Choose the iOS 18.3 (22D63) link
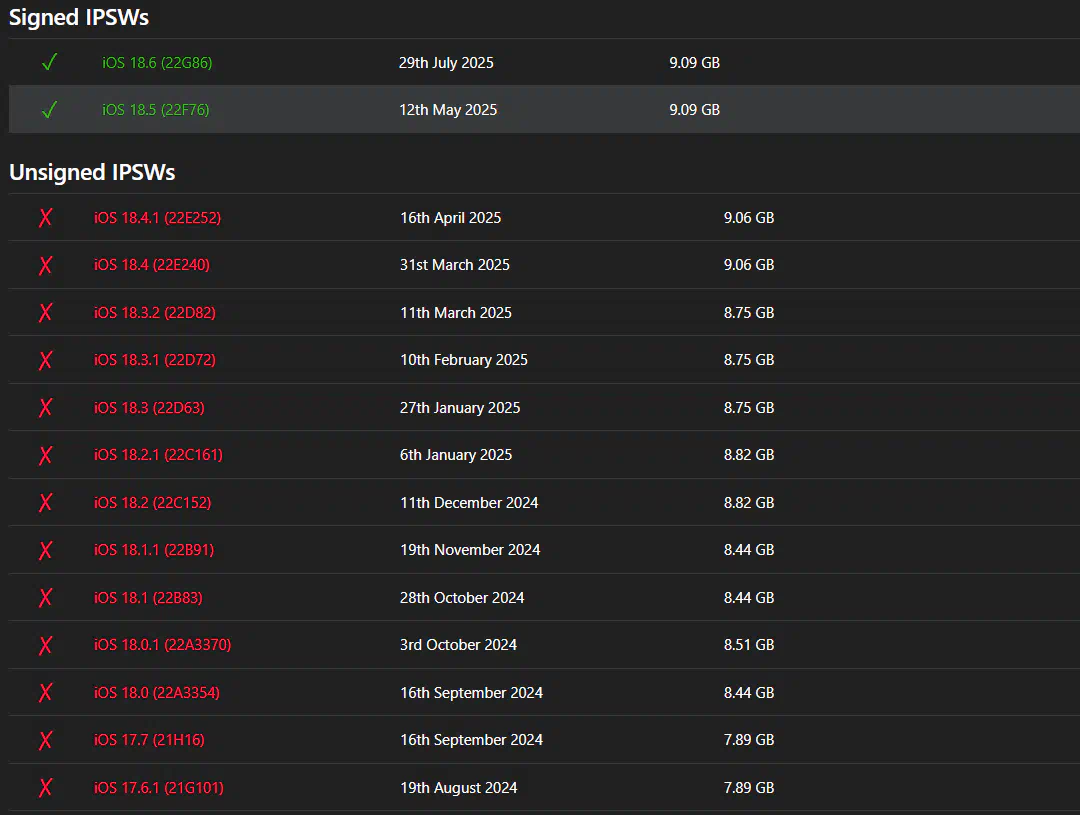 point(149,408)
